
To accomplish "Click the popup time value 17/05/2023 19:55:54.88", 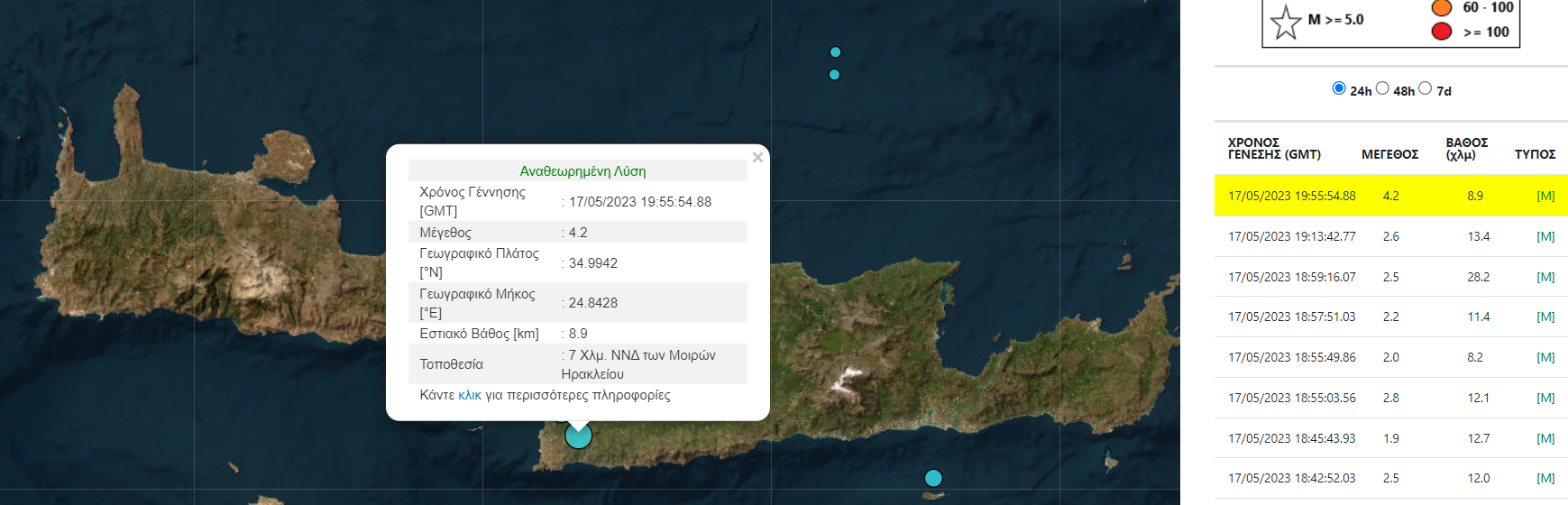I will tap(640, 202).
